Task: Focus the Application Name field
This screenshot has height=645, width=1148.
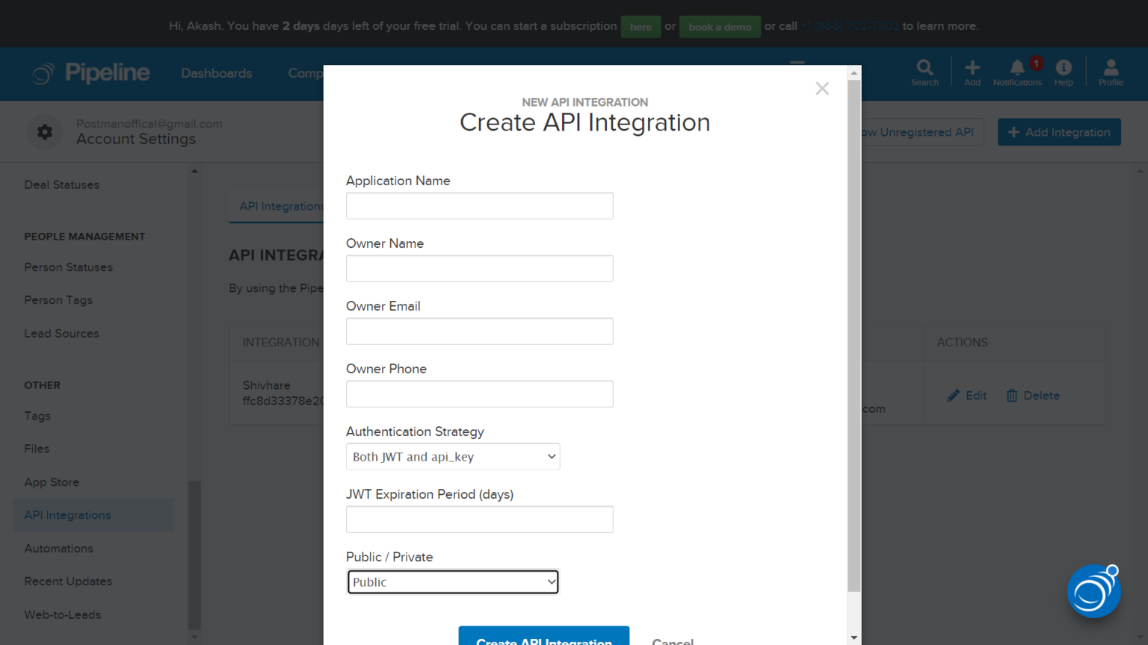Action: click(480, 206)
